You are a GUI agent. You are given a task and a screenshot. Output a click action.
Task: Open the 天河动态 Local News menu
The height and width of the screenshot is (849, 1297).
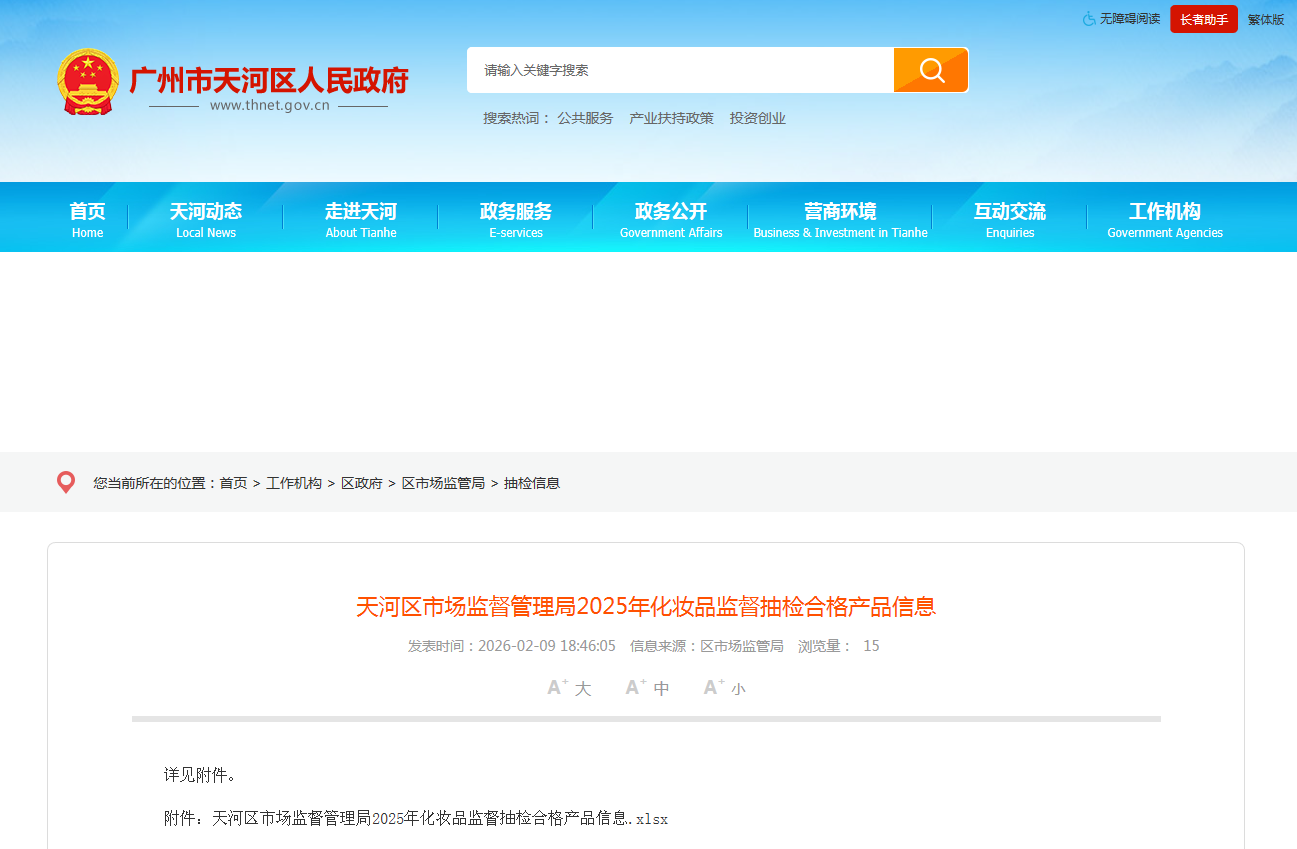tap(206, 219)
